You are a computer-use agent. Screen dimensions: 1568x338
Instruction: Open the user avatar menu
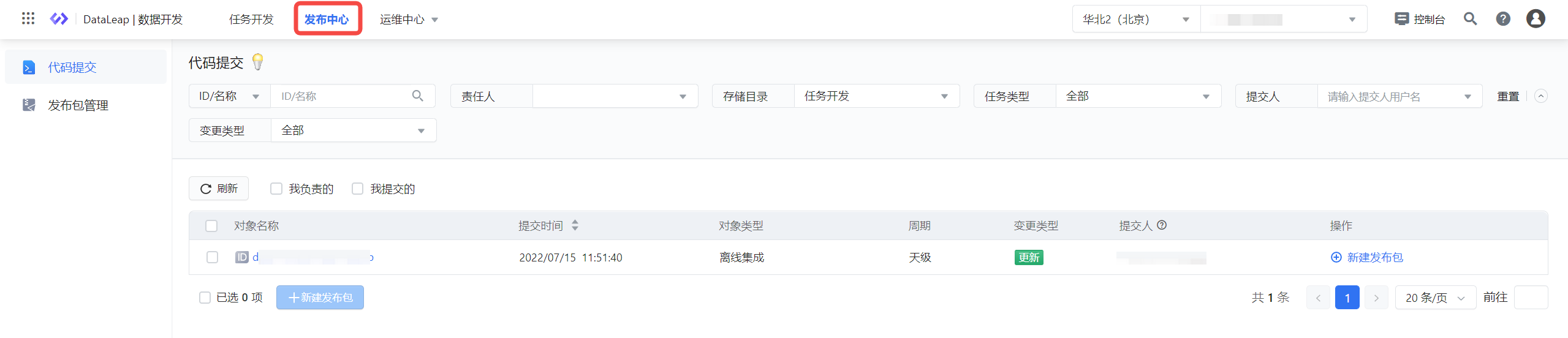[1536, 19]
